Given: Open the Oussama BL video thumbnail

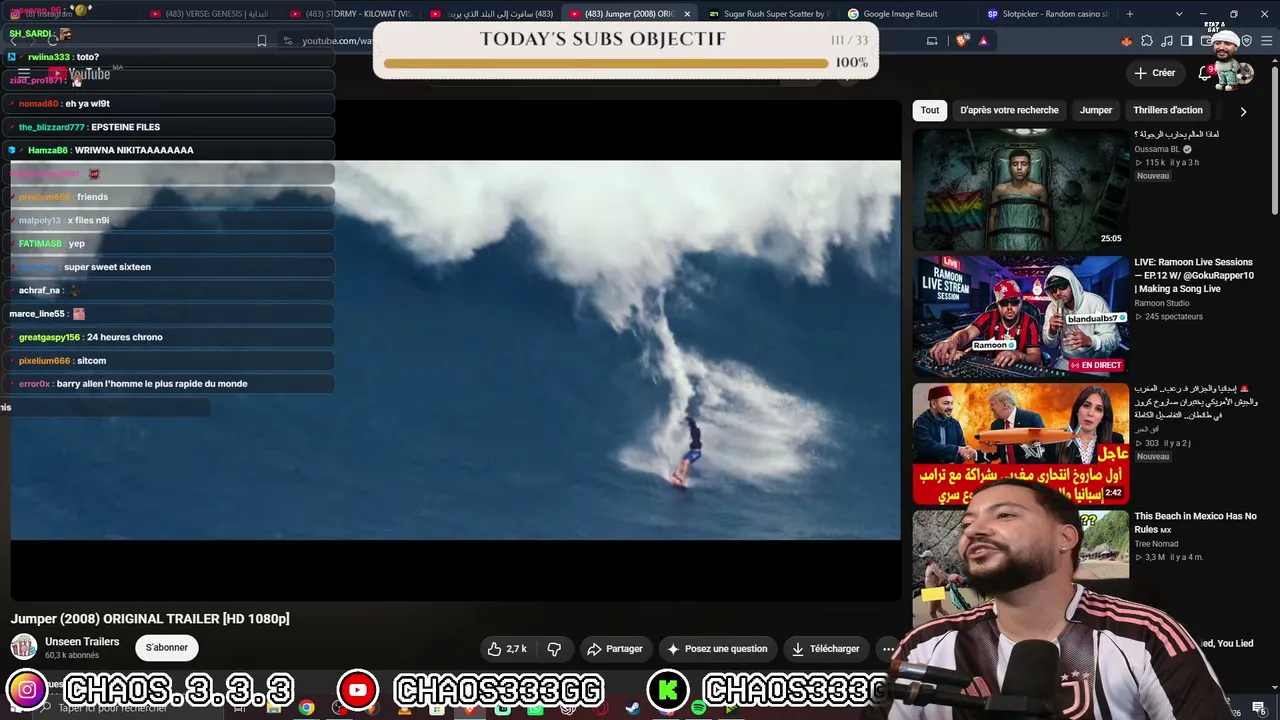Looking at the screenshot, I should click(1020, 189).
